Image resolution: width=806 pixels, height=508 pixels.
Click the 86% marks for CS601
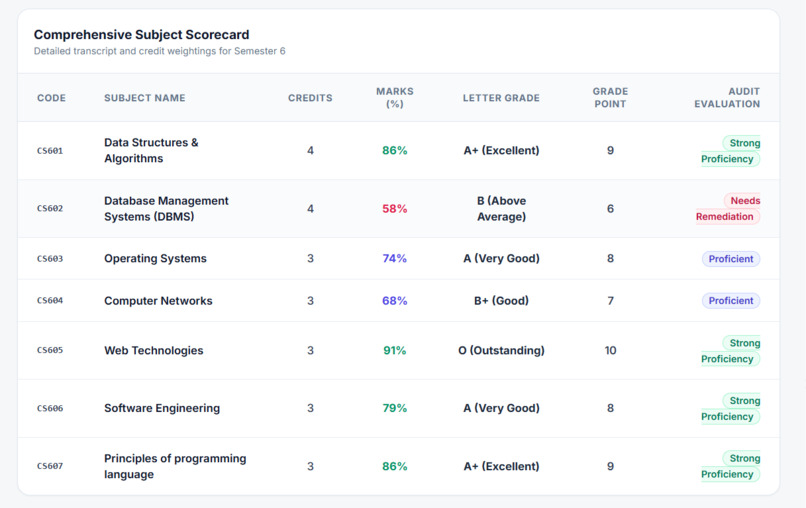395,150
